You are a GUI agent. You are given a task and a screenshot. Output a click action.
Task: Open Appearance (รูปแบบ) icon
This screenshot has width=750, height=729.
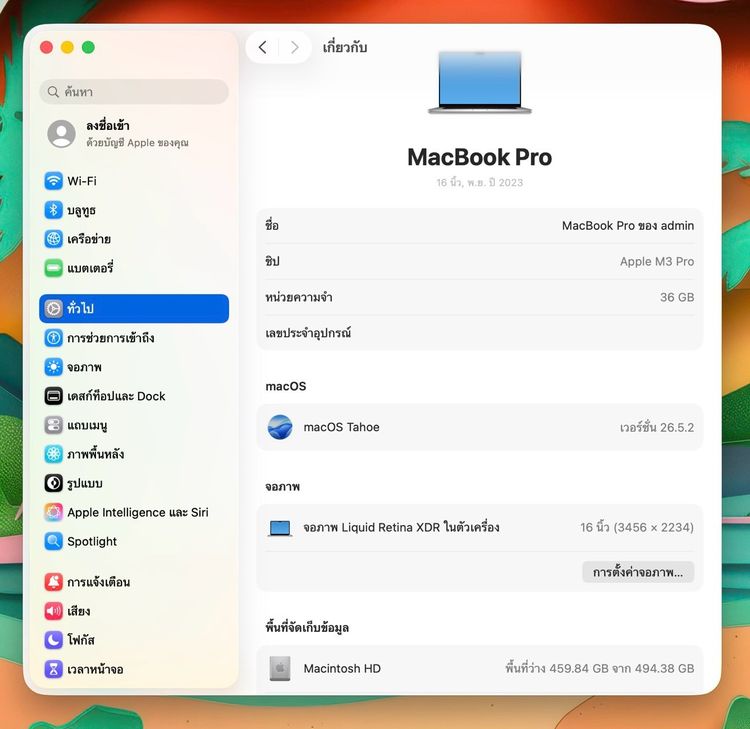(54, 483)
